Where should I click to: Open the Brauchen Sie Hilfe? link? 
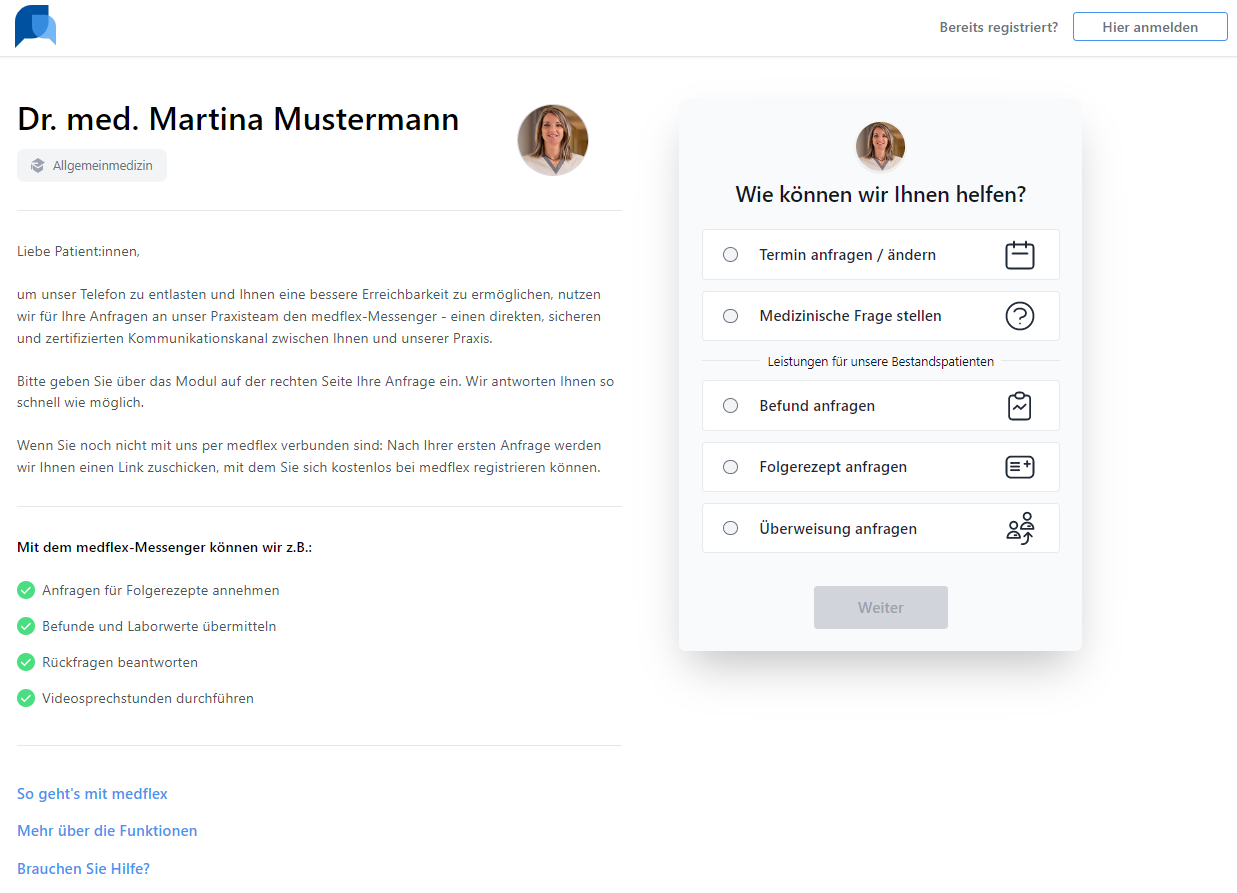(83, 869)
